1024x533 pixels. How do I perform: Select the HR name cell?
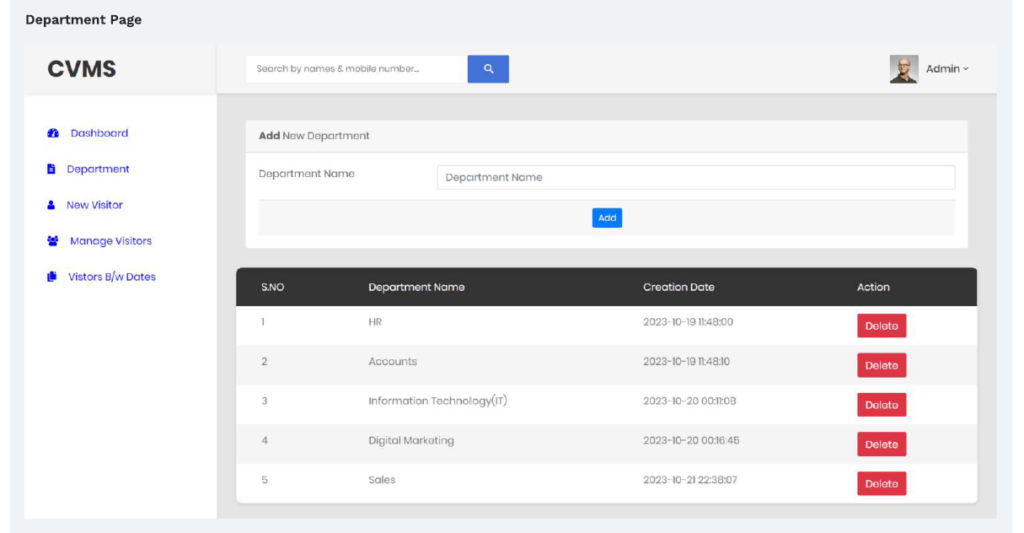pyautogui.click(x=375, y=322)
